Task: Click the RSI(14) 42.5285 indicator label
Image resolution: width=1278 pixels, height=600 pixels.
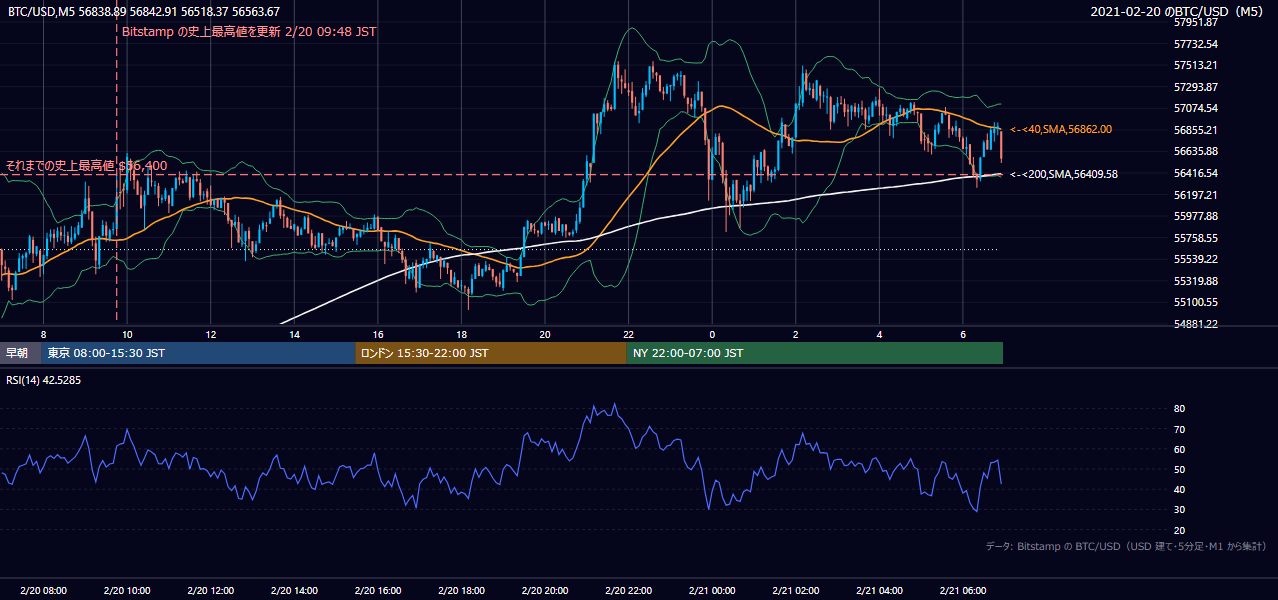Action: [x=43, y=380]
